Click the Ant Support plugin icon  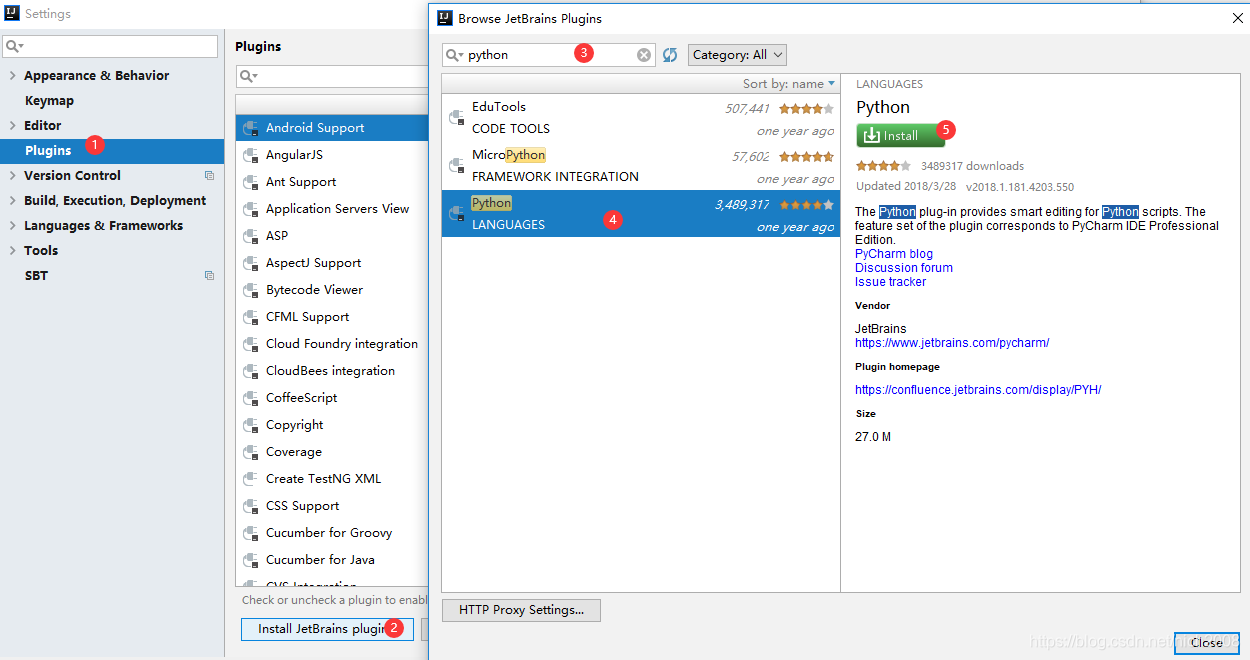[251, 182]
